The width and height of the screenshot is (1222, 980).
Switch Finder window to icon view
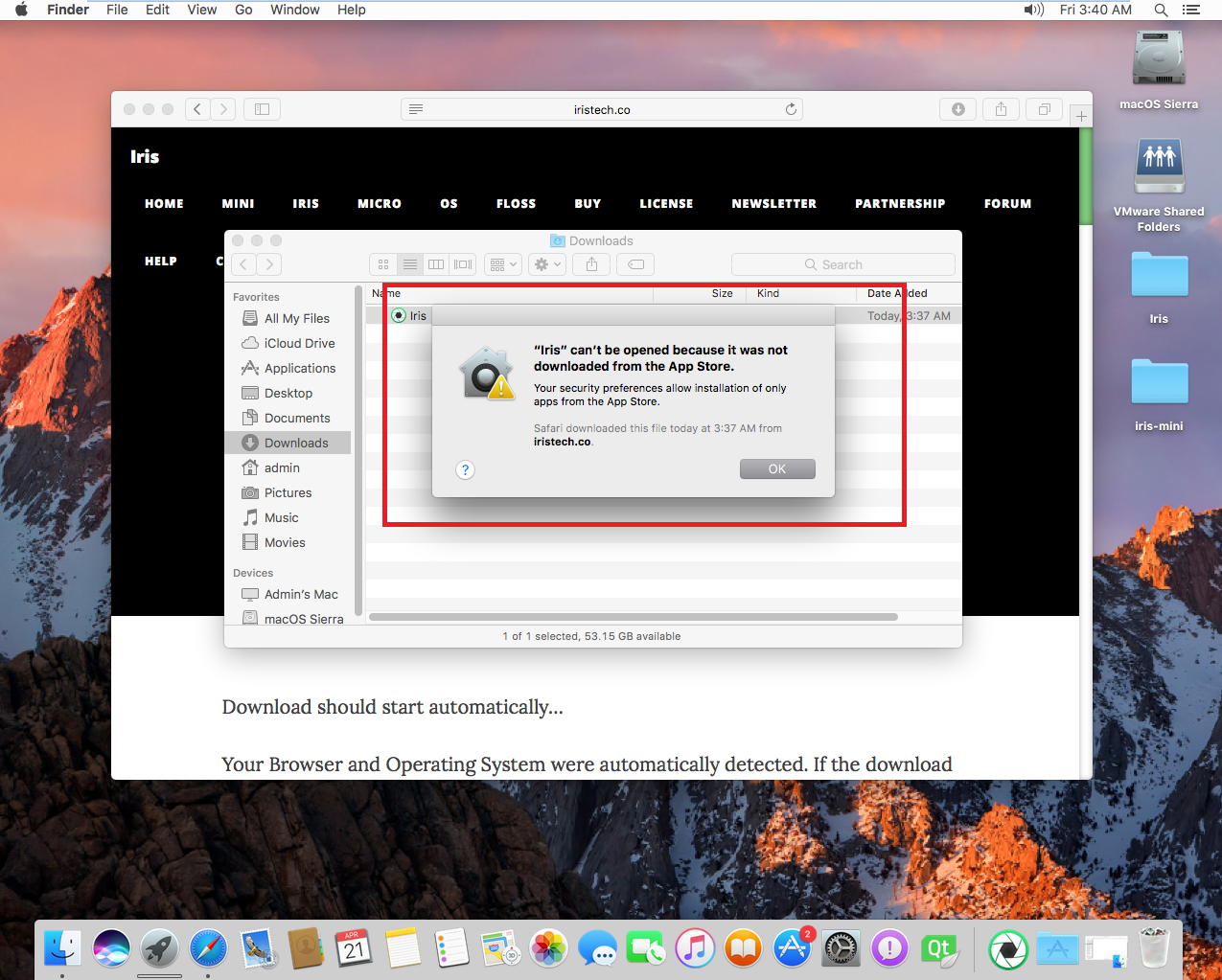pyautogui.click(x=383, y=264)
